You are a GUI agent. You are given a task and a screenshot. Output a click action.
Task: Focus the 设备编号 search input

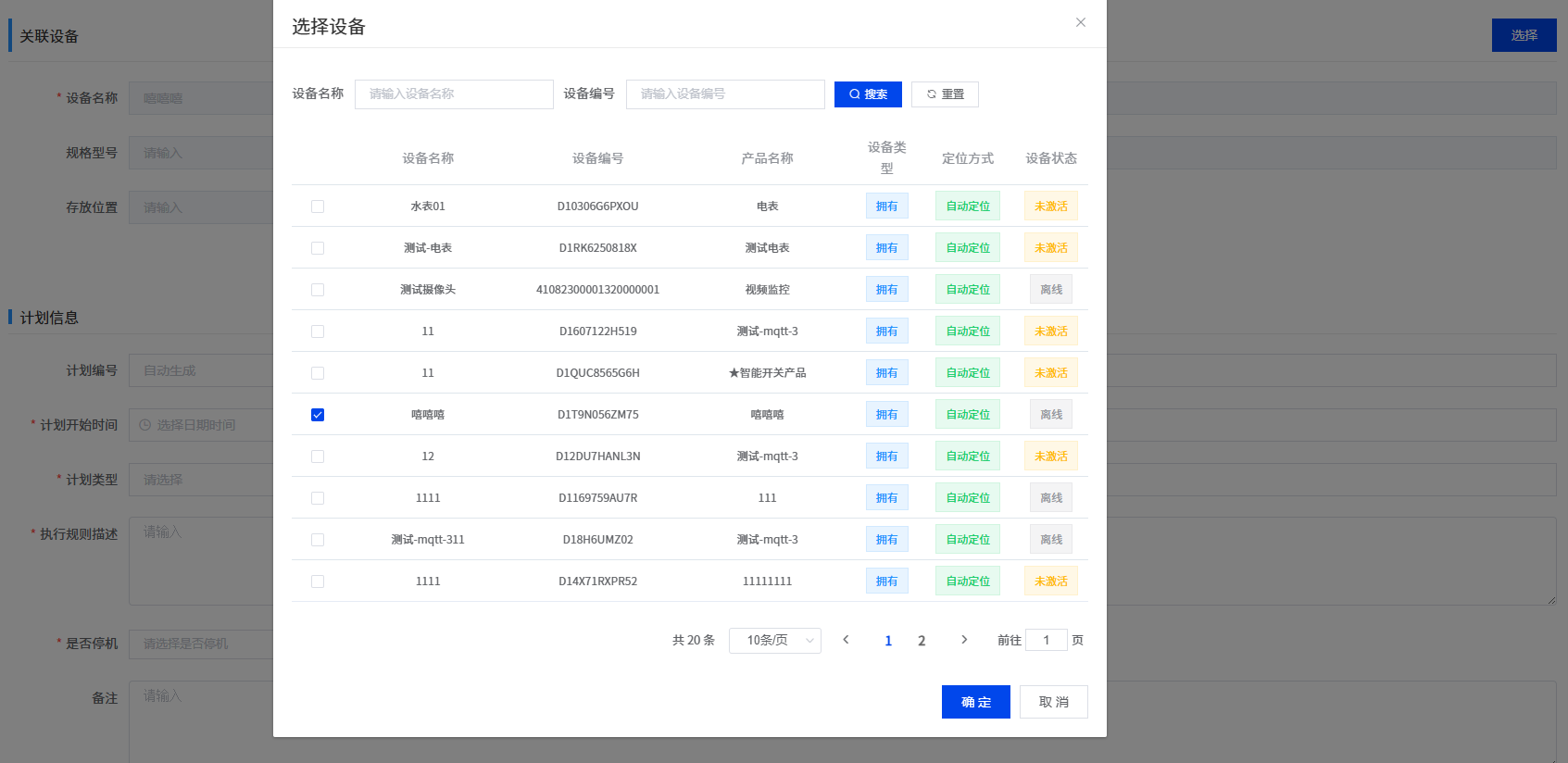tap(725, 94)
